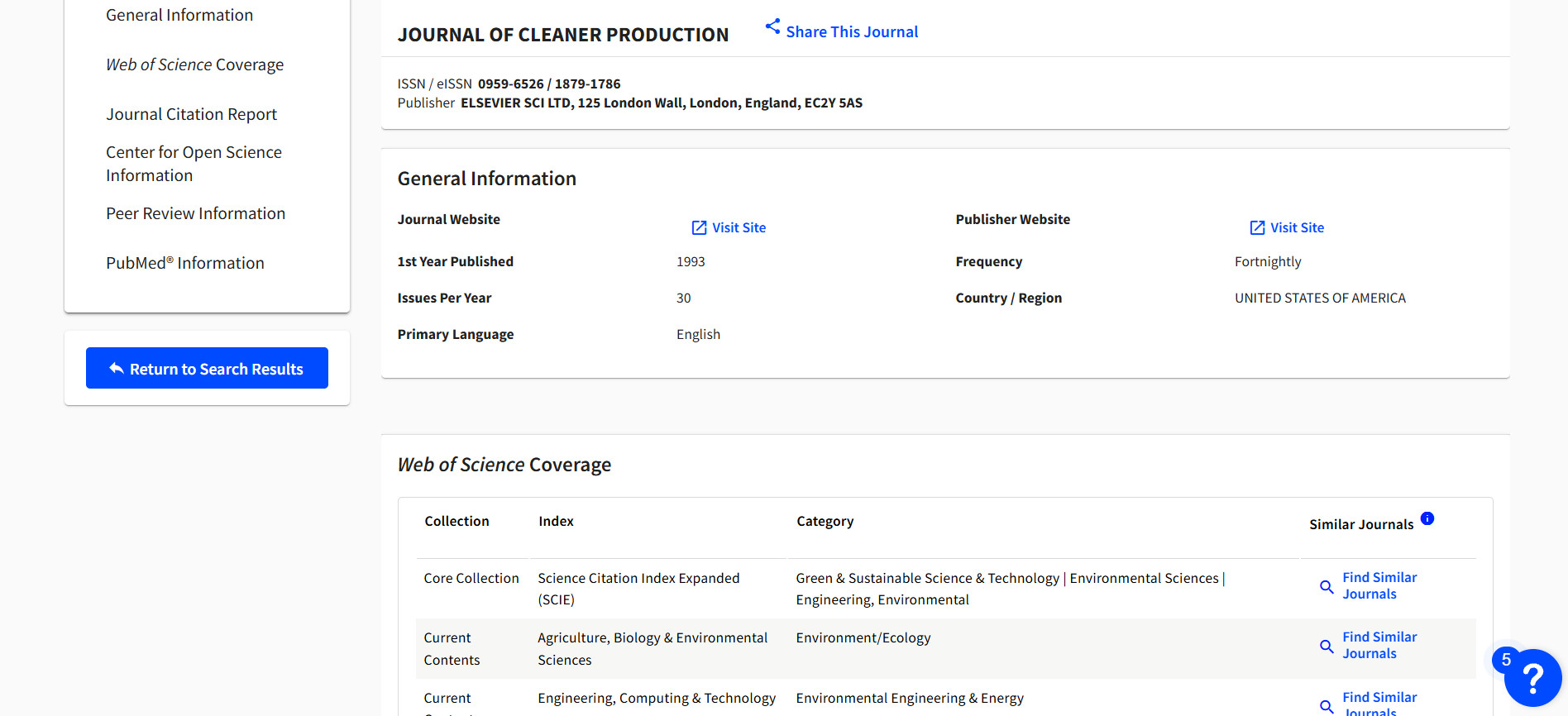Open the help question mark button
Viewport: 1568px width, 716px height.
pos(1532,678)
